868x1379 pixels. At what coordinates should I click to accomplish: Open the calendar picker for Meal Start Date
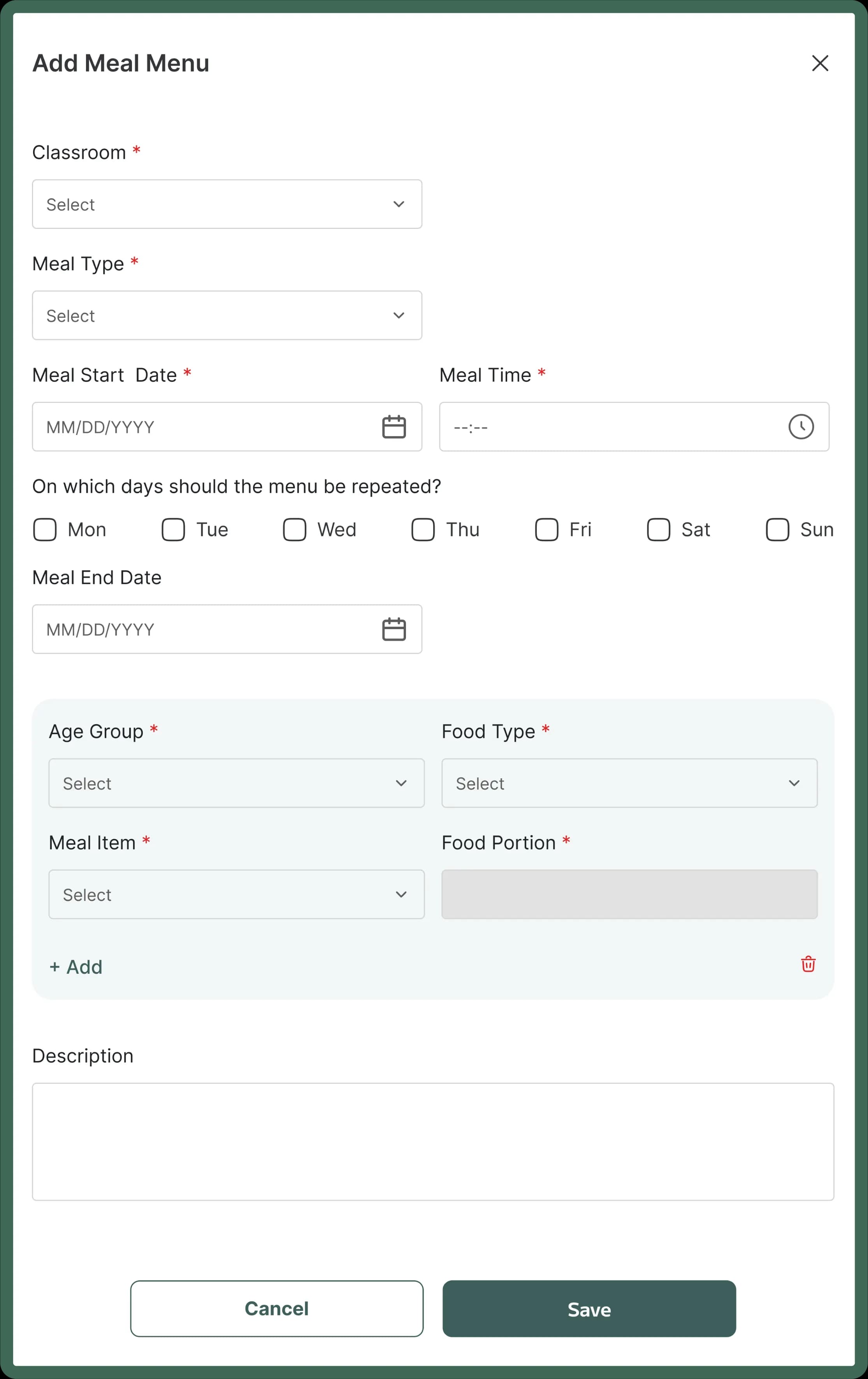394,426
